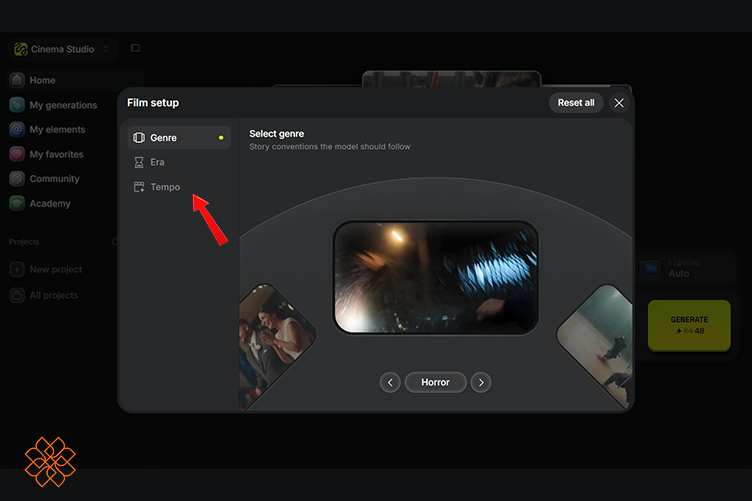Click the 'Select genre' heading text

(277, 134)
